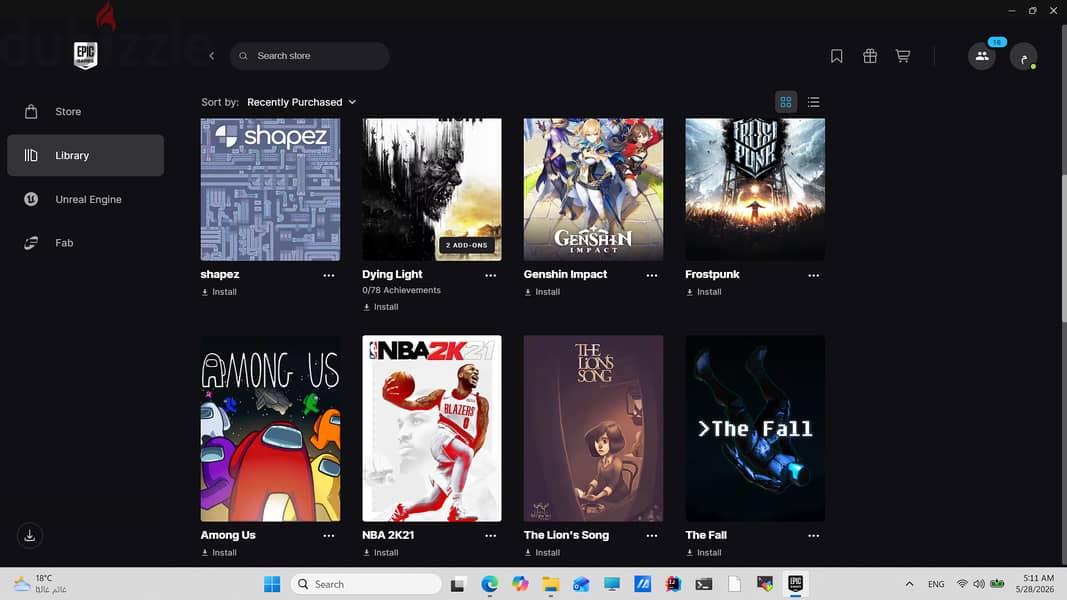
Task: Click 0/78 Achievements text
Action: click(401, 290)
